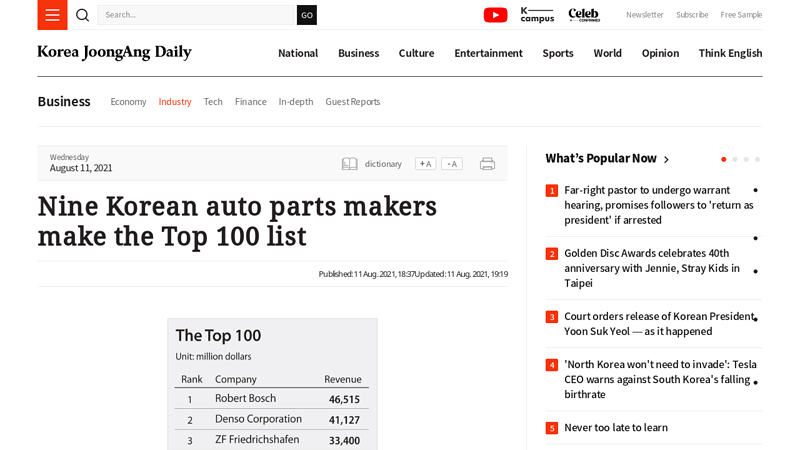The height and width of the screenshot is (450, 800).
Task: Select the first red carousel dot
Action: (723, 160)
